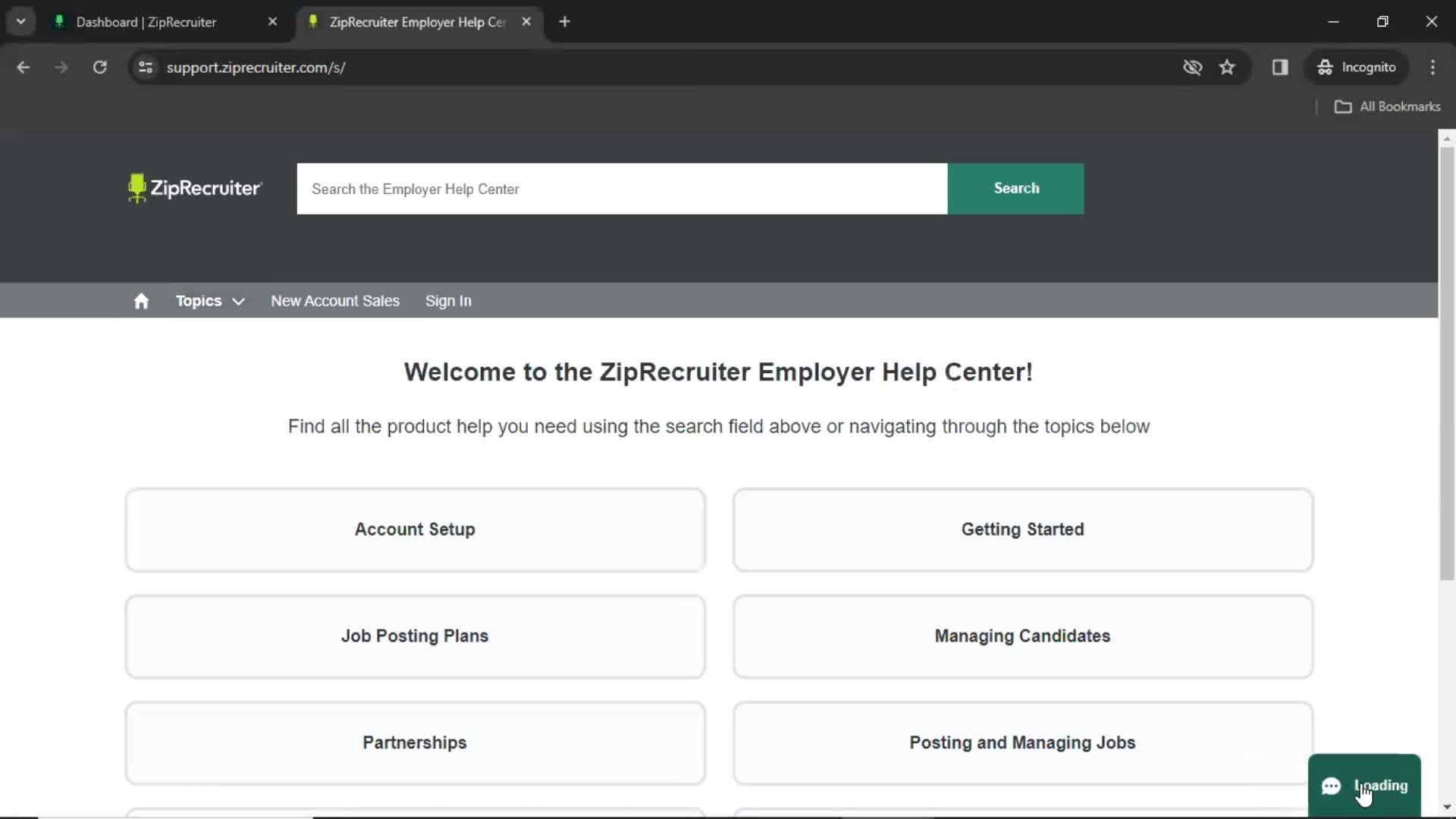Open the browser tab list dropdown
Viewport: 1456px width, 819px height.
click(21, 21)
